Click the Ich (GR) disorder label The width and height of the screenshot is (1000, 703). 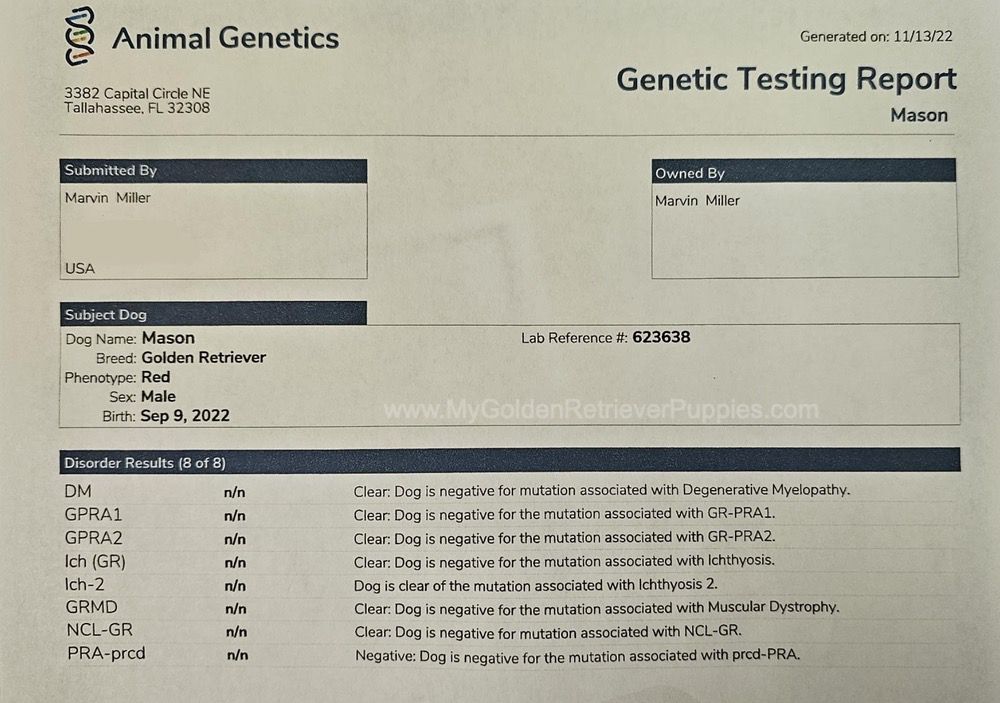[95, 561]
